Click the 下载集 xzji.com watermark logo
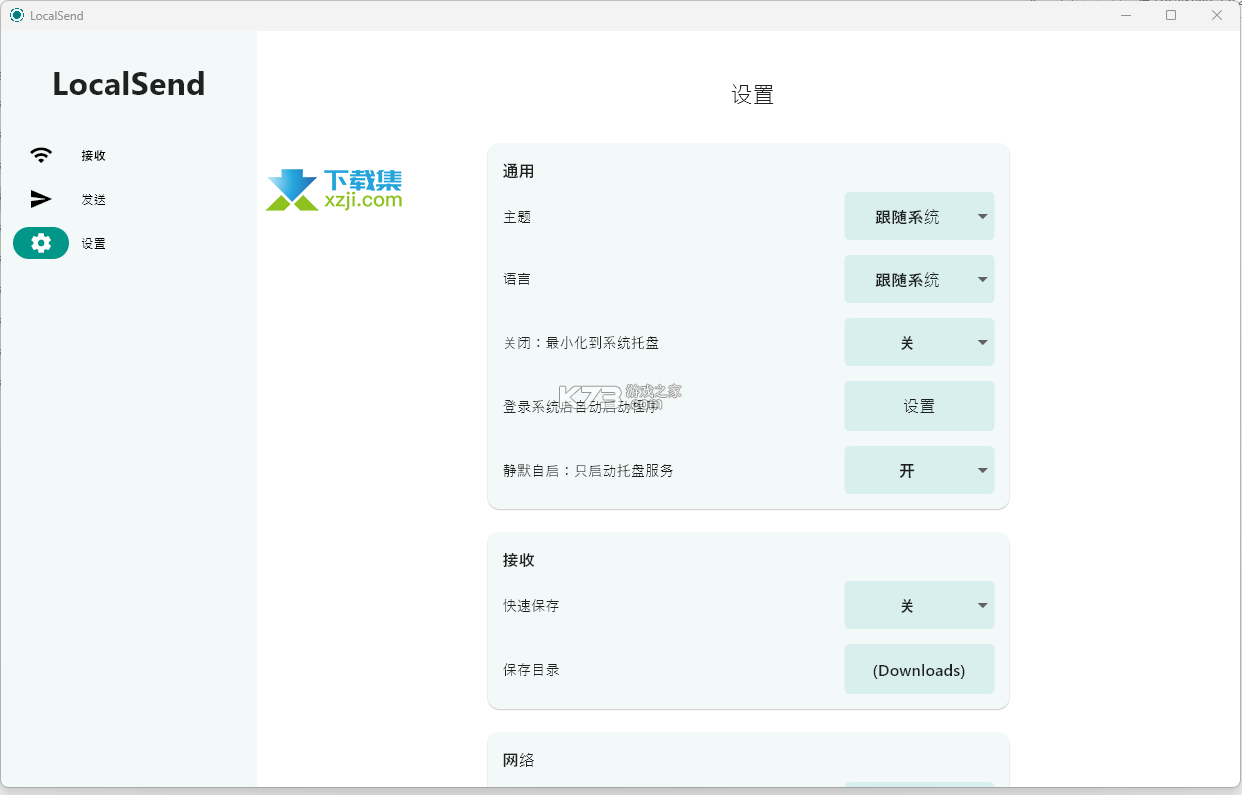The image size is (1242, 795). 334,189
